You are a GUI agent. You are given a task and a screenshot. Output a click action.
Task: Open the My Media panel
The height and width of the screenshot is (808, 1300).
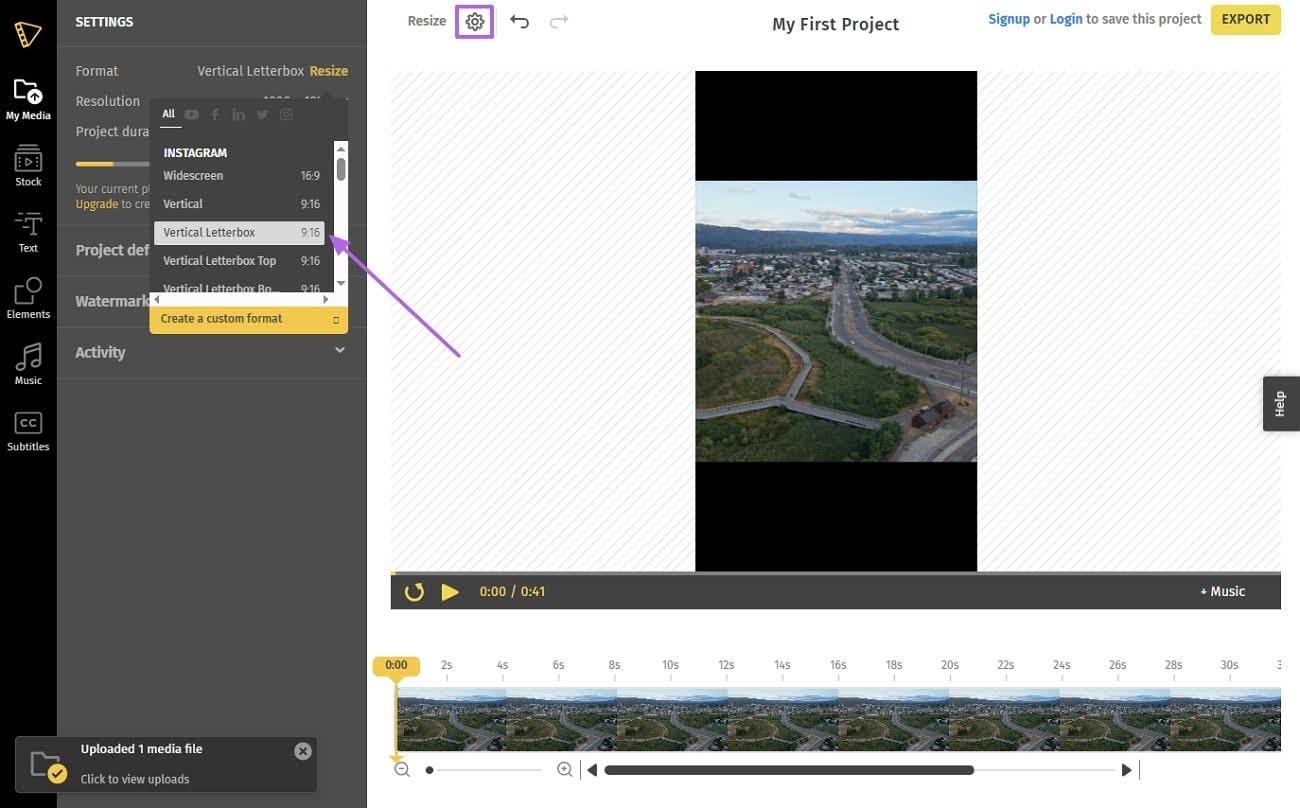pos(28,100)
